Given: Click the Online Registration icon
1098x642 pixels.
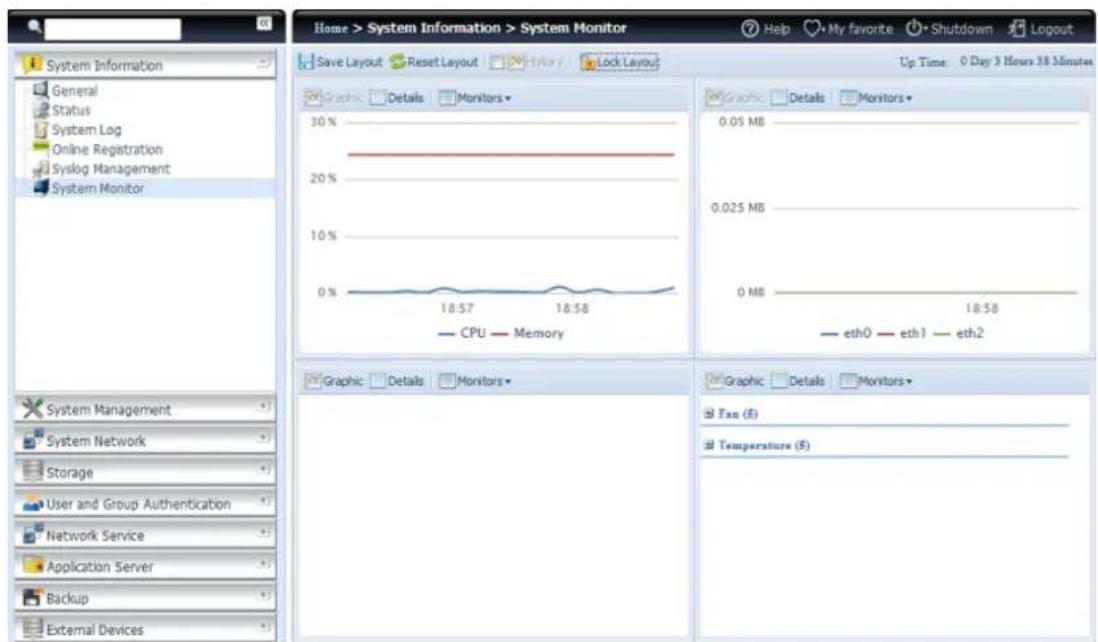Looking at the screenshot, I should click(x=41, y=147).
